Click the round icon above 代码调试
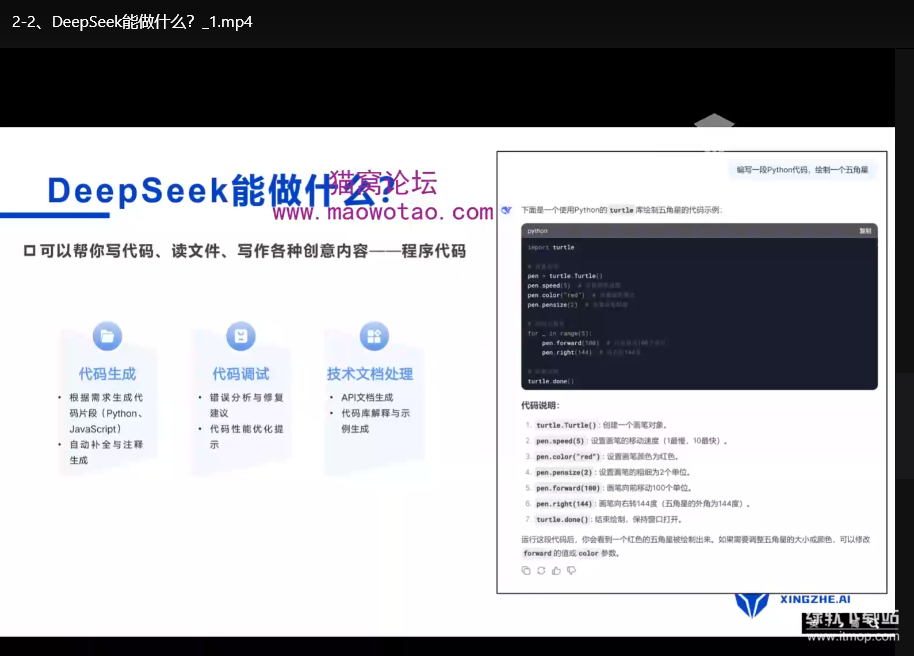This screenshot has width=914, height=656. coord(241,336)
